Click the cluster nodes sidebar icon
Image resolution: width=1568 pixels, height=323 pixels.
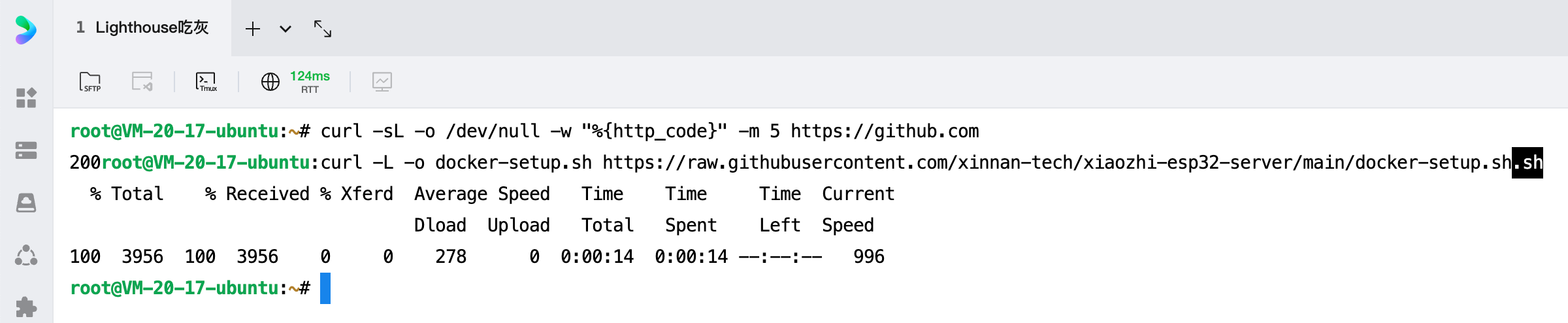[26, 255]
